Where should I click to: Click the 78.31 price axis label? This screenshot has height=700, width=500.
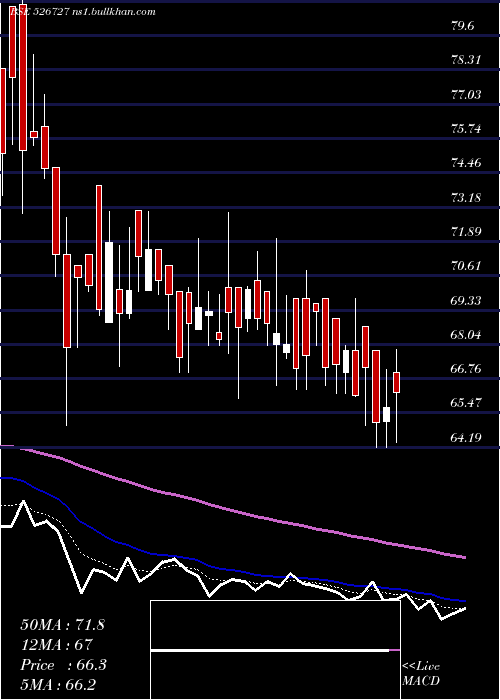tap(466, 60)
